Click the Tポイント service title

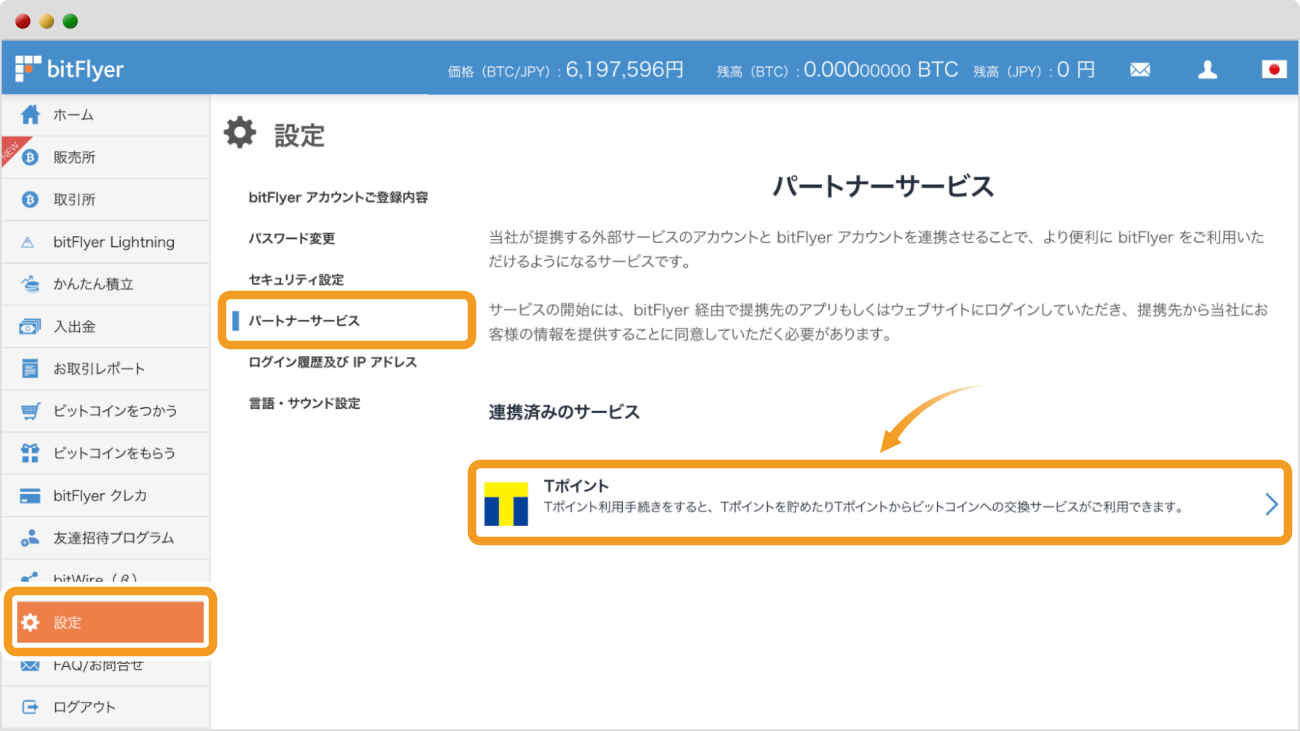click(x=576, y=486)
